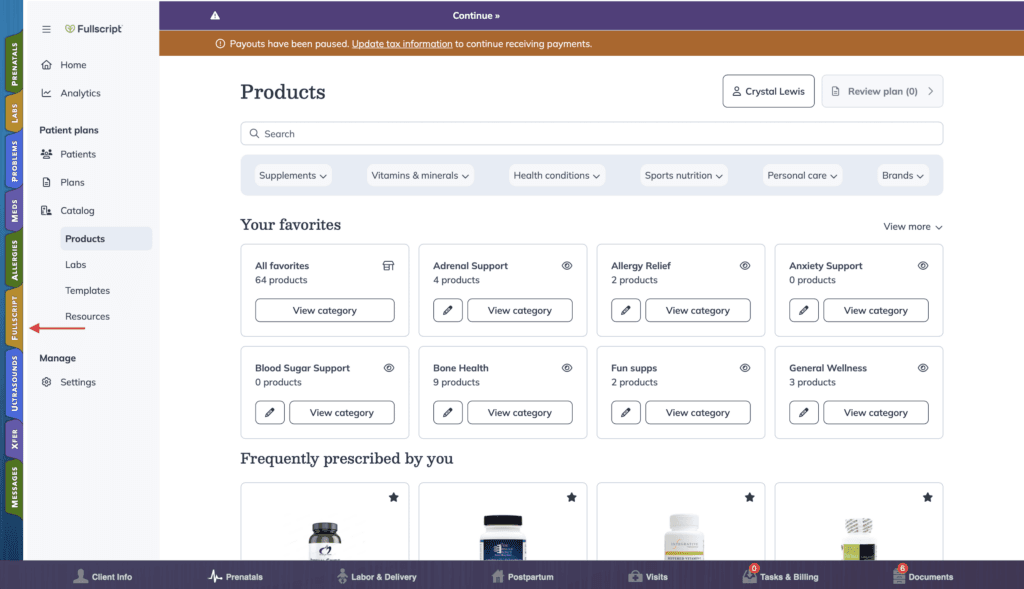The image size is (1024, 589).
Task: Click the warning triangle in the purple banner
Action: [215, 16]
